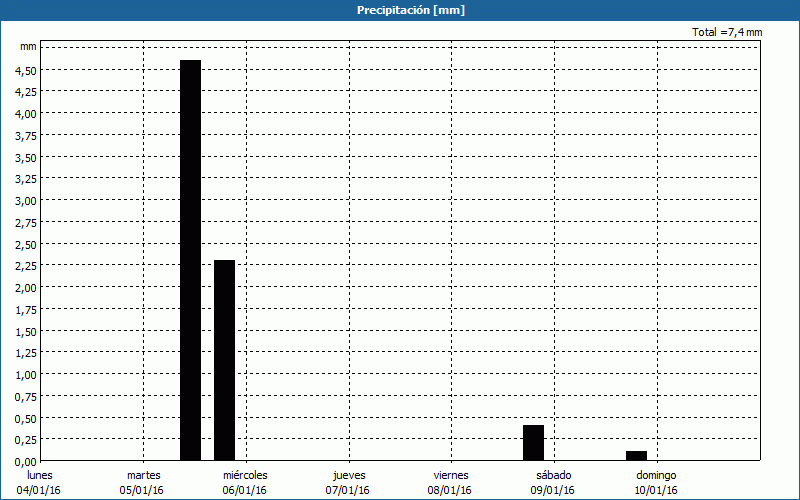
Task: Click the domingo 10/01/16 date label
Action: coord(656,482)
